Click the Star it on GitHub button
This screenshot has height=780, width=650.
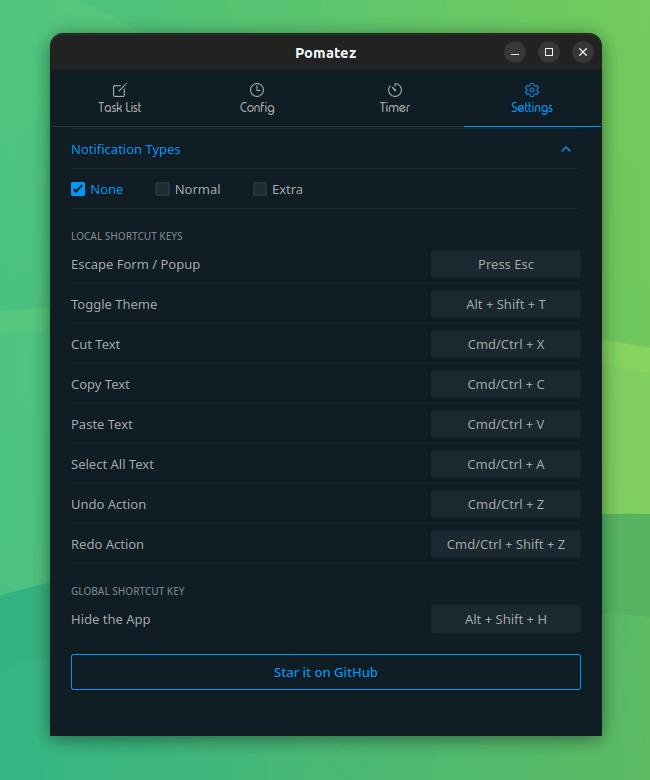[326, 672]
